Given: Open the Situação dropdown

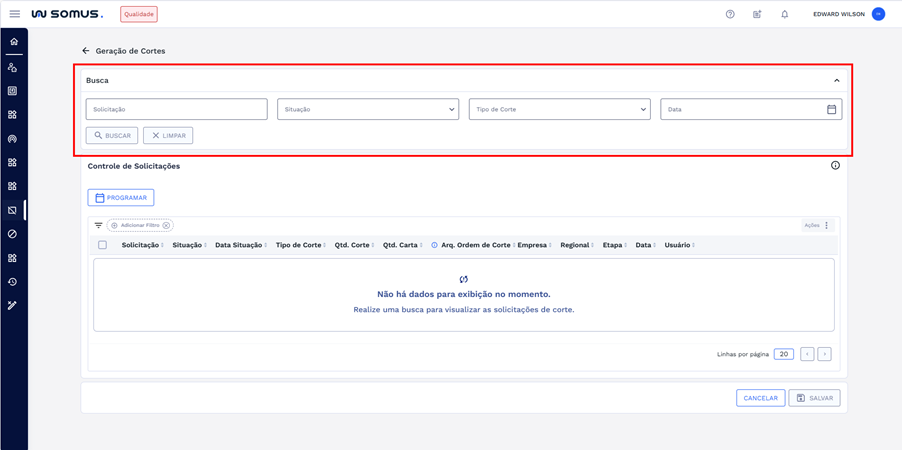Looking at the screenshot, I should [x=367, y=109].
